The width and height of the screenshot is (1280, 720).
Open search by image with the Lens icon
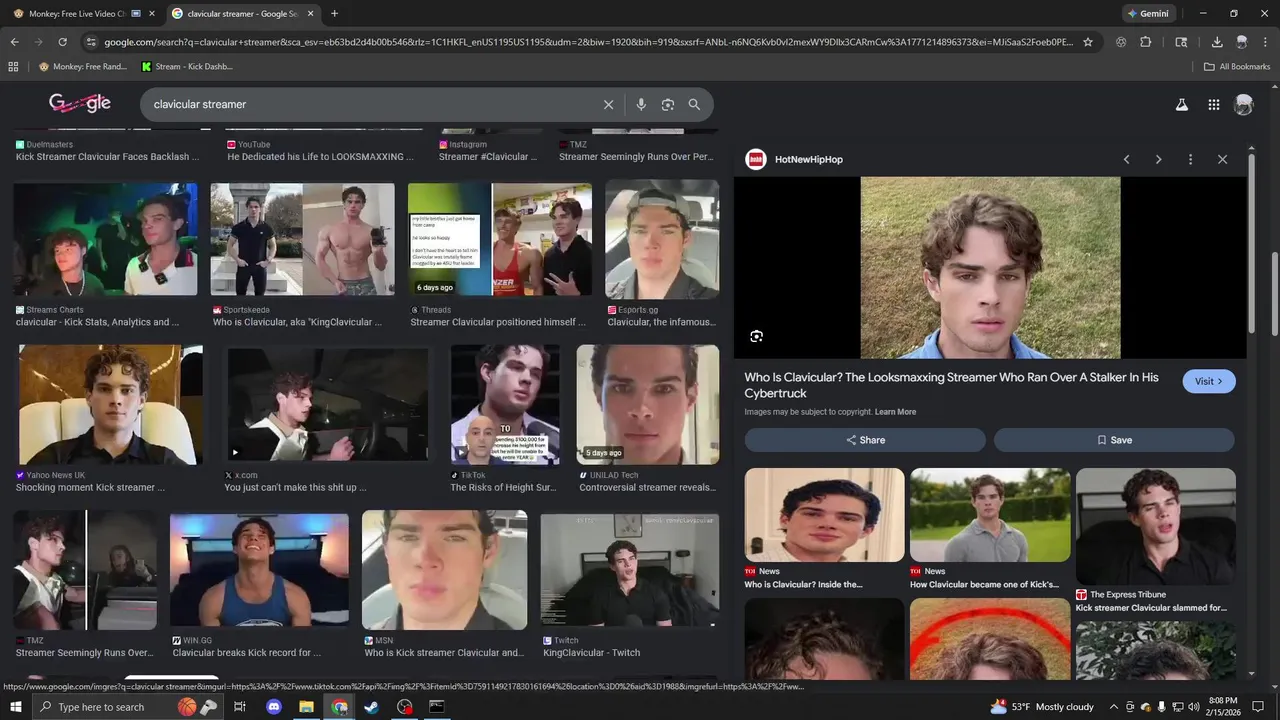tap(668, 104)
